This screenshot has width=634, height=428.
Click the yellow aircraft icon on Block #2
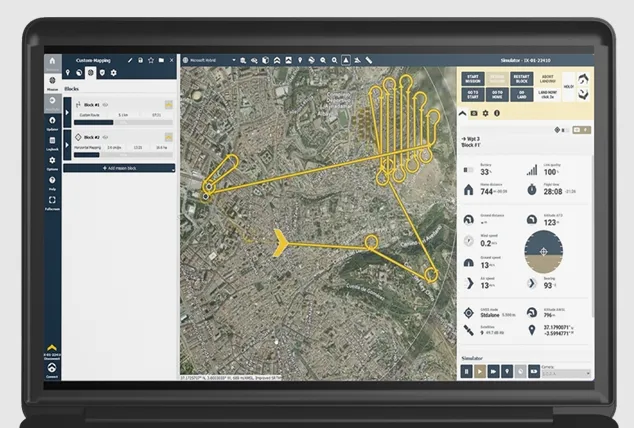(169, 137)
